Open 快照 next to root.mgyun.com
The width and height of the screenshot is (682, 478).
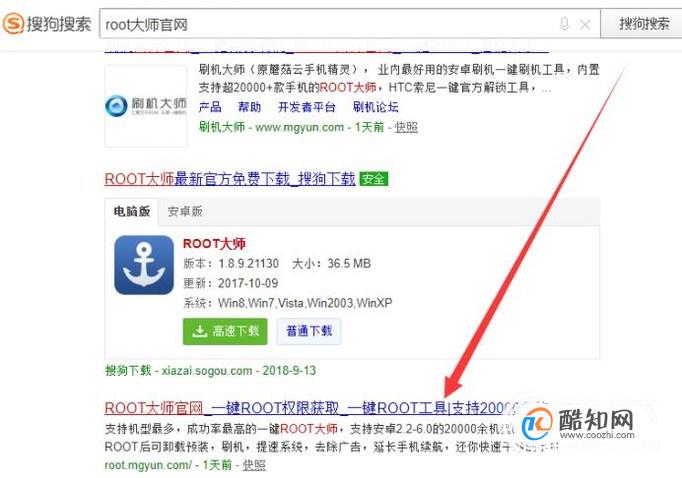point(254,465)
